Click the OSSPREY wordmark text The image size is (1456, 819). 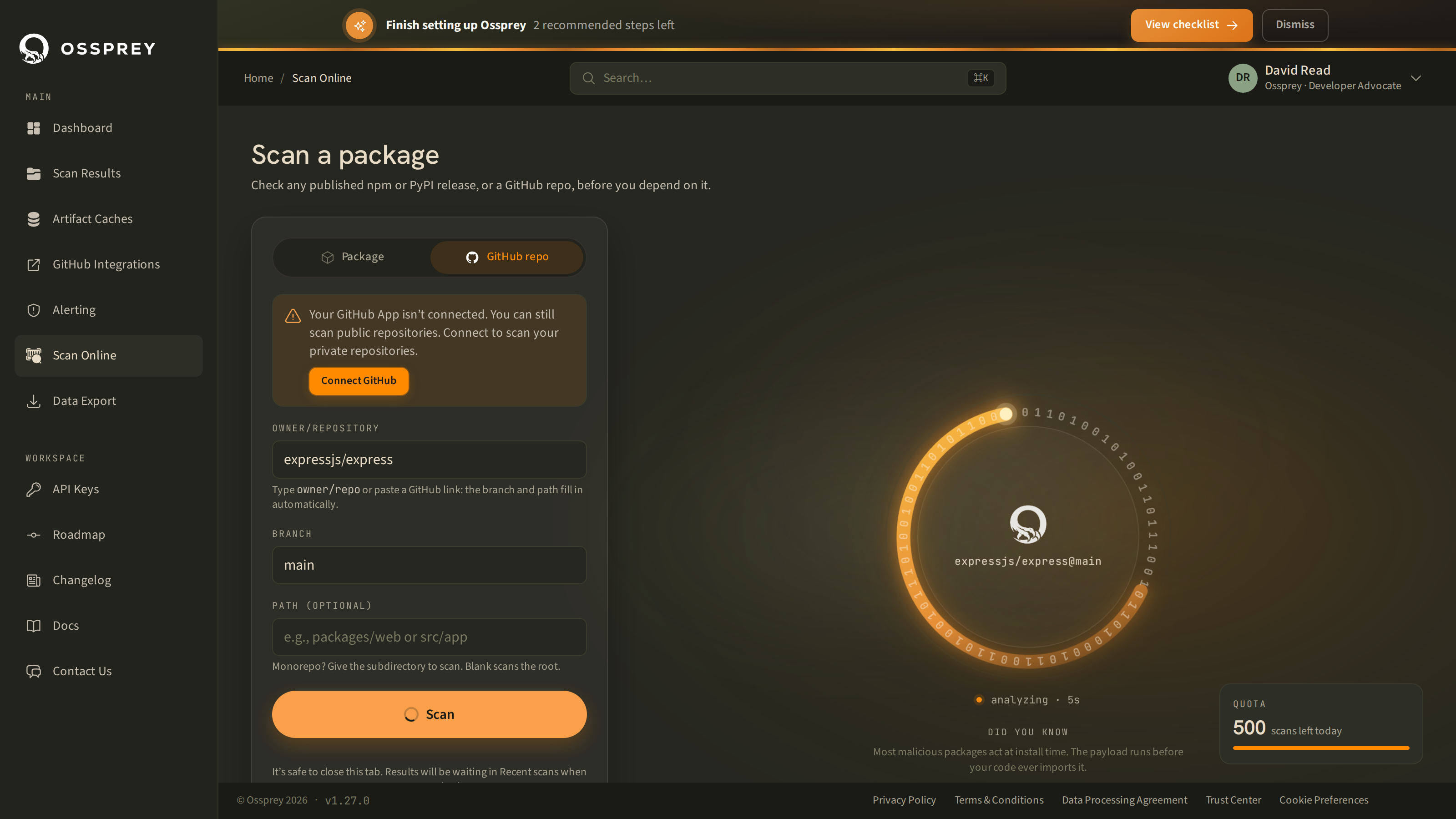pyautogui.click(x=108, y=49)
